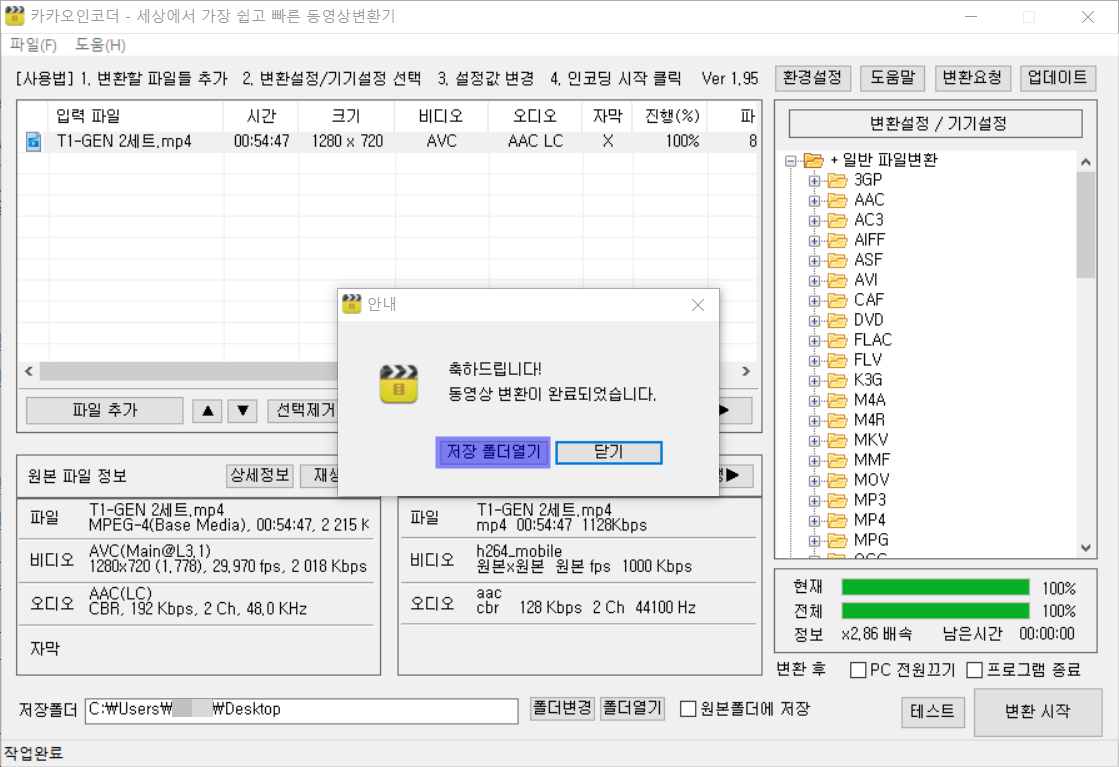1119x767 pixels.
Task: Select the T1-GEN 2세트.mp4 row name
Action: pos(123,141)
